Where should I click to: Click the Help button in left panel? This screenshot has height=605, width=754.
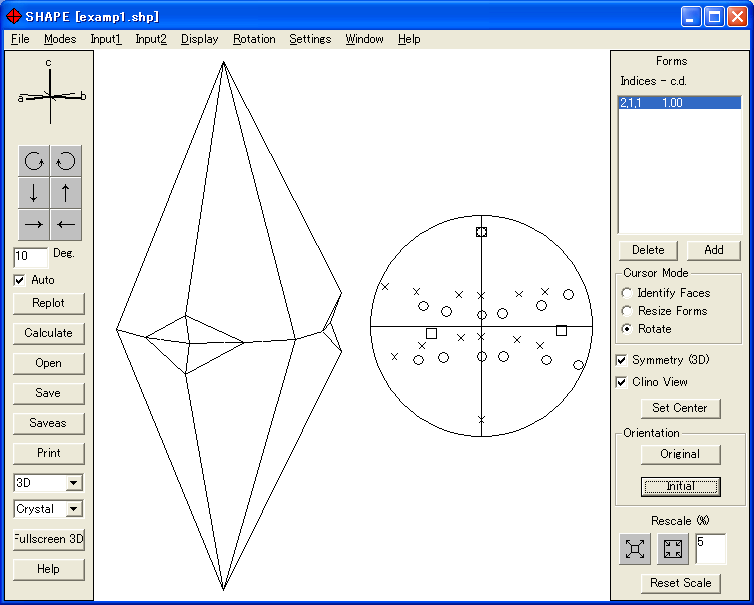click(x=49, y=569)
